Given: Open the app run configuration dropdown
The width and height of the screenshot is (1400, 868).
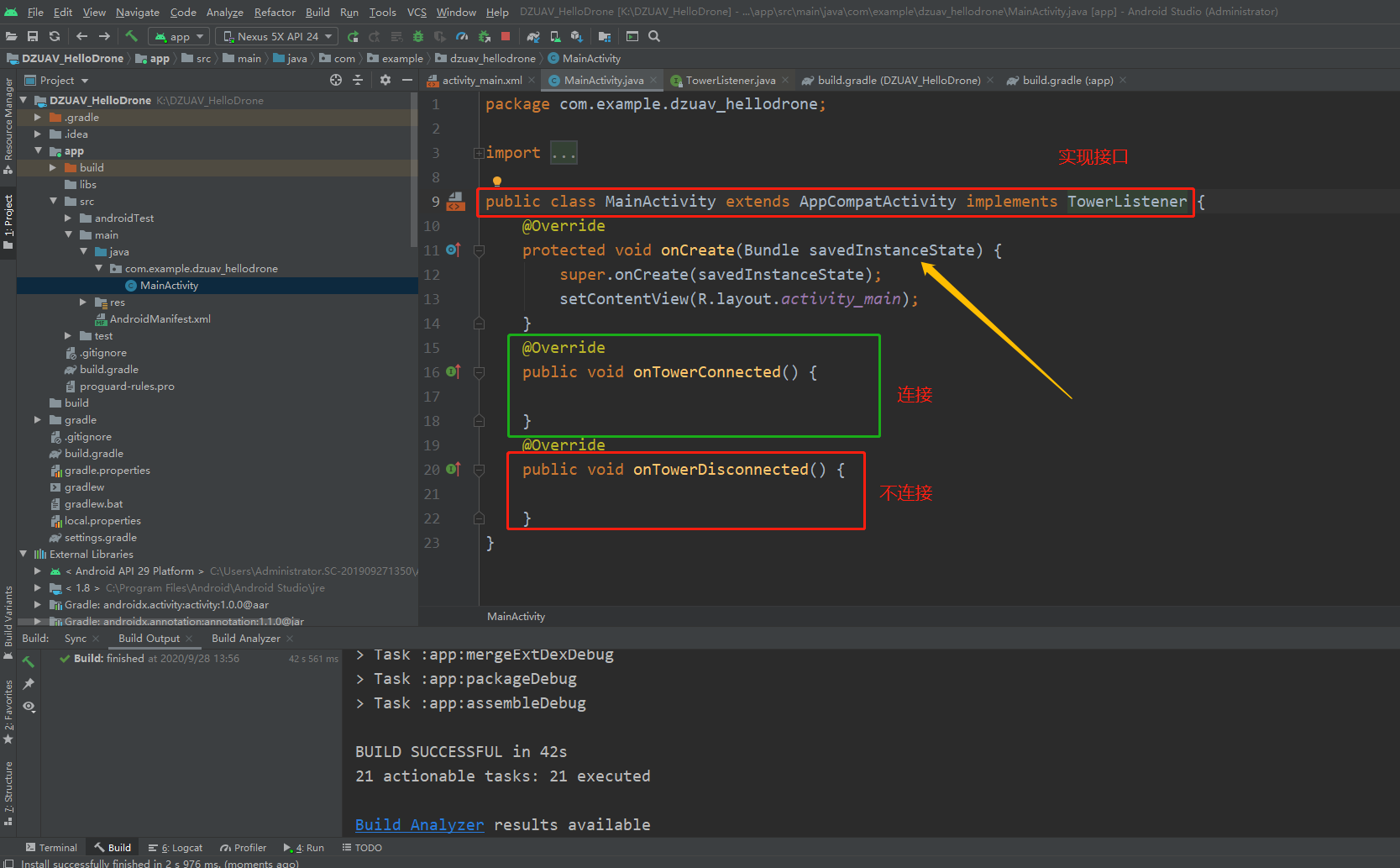Looking at the screenshot, I should coord(178,36).
